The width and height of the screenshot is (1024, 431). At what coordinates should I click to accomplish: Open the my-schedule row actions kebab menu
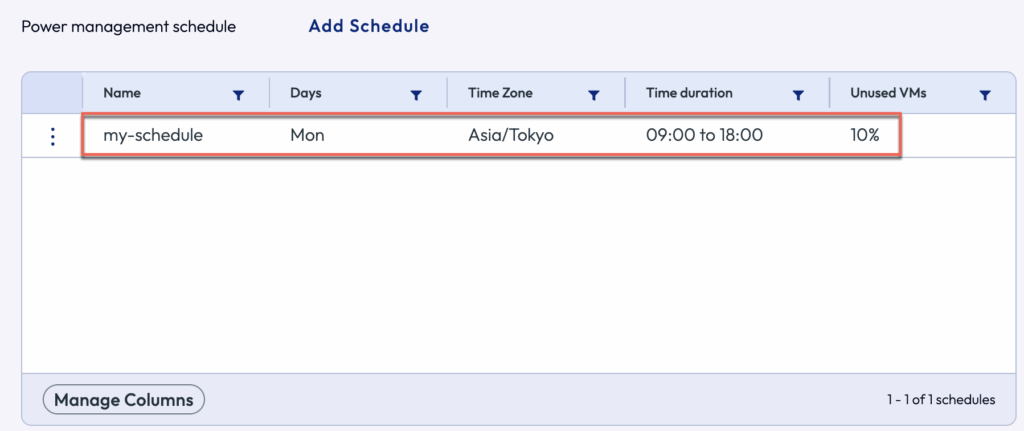(x=53, y=136)
